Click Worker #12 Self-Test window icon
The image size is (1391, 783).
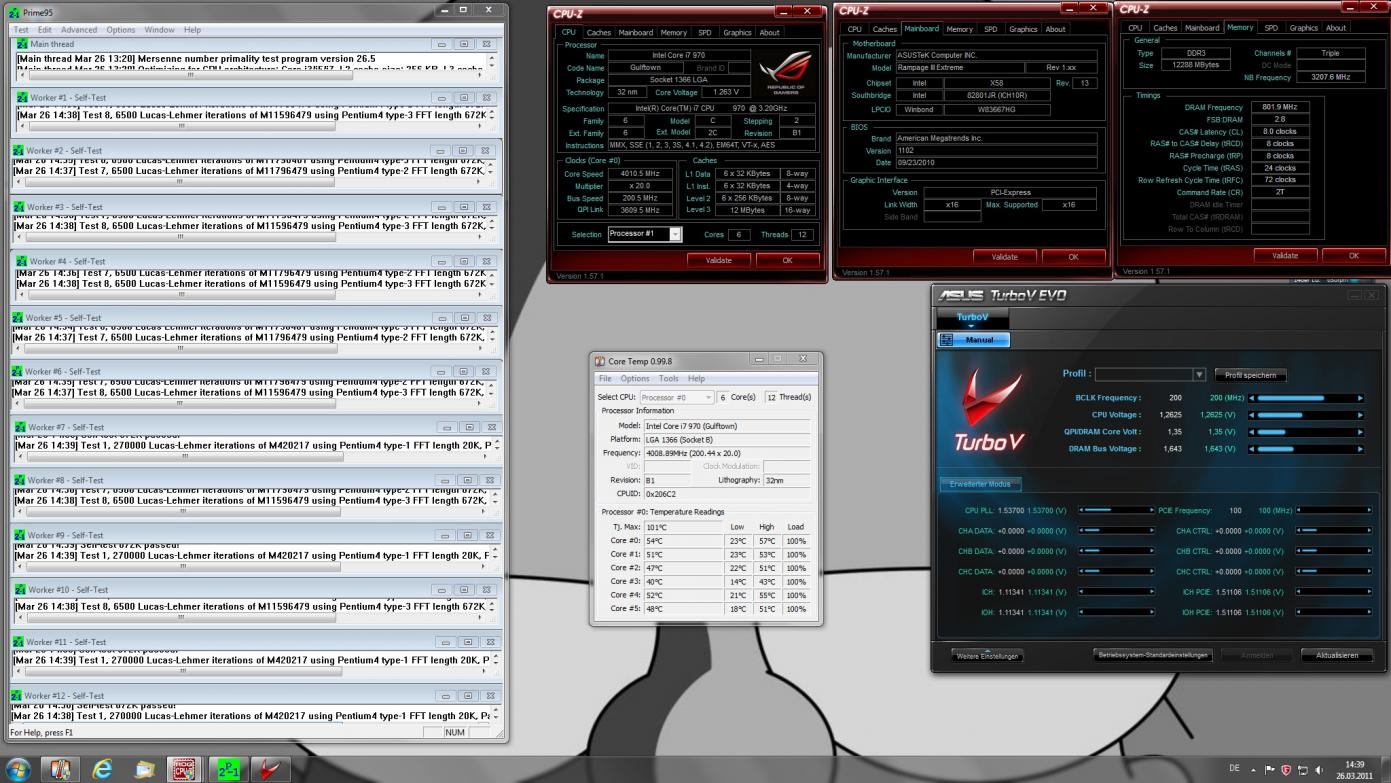(17, 695)
